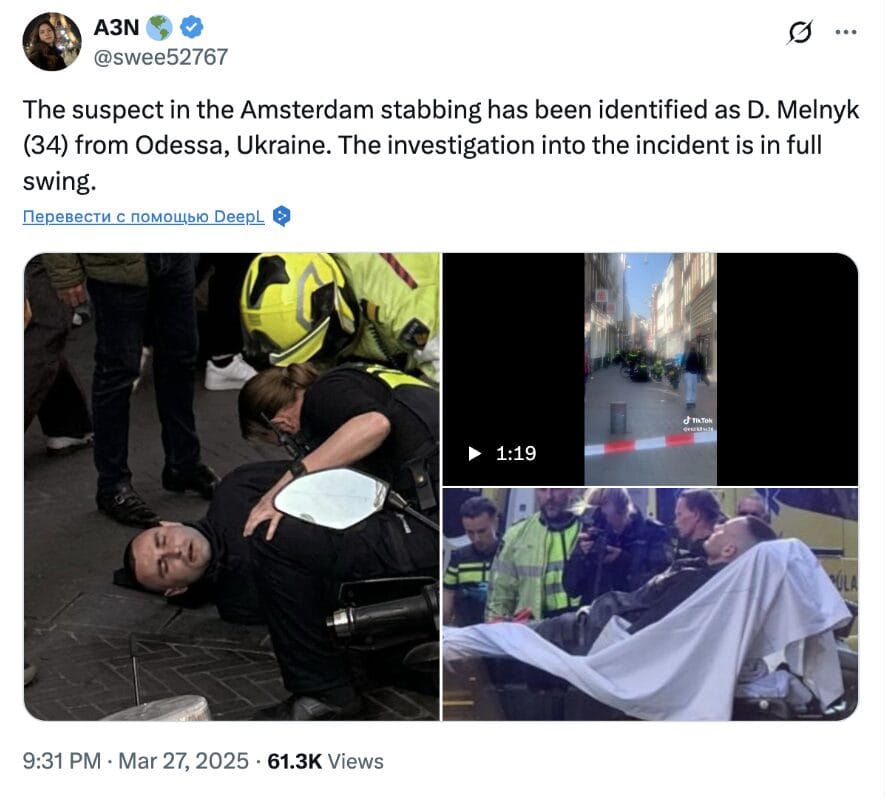Viewport: 886px width, 804px height.
Task: Click the globe emoji beside A3N
Action: tap(159, 28)
